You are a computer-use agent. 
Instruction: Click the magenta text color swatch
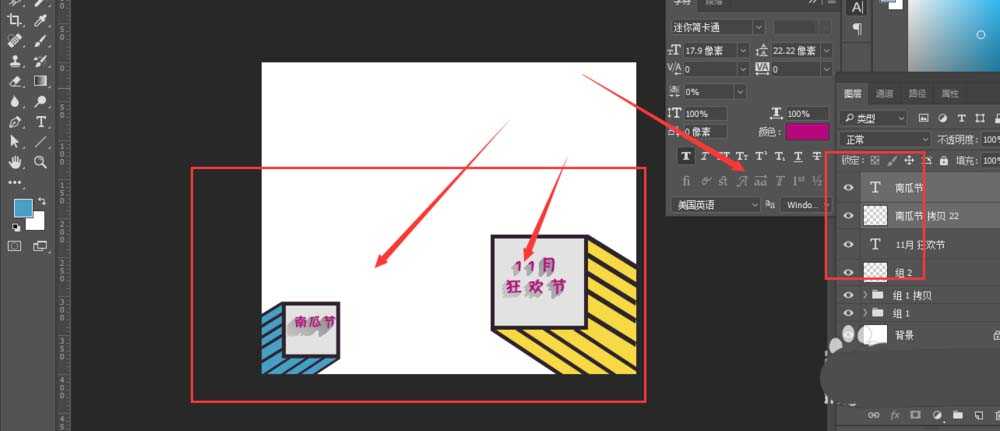pyautogui.click(x=807, y=132)
